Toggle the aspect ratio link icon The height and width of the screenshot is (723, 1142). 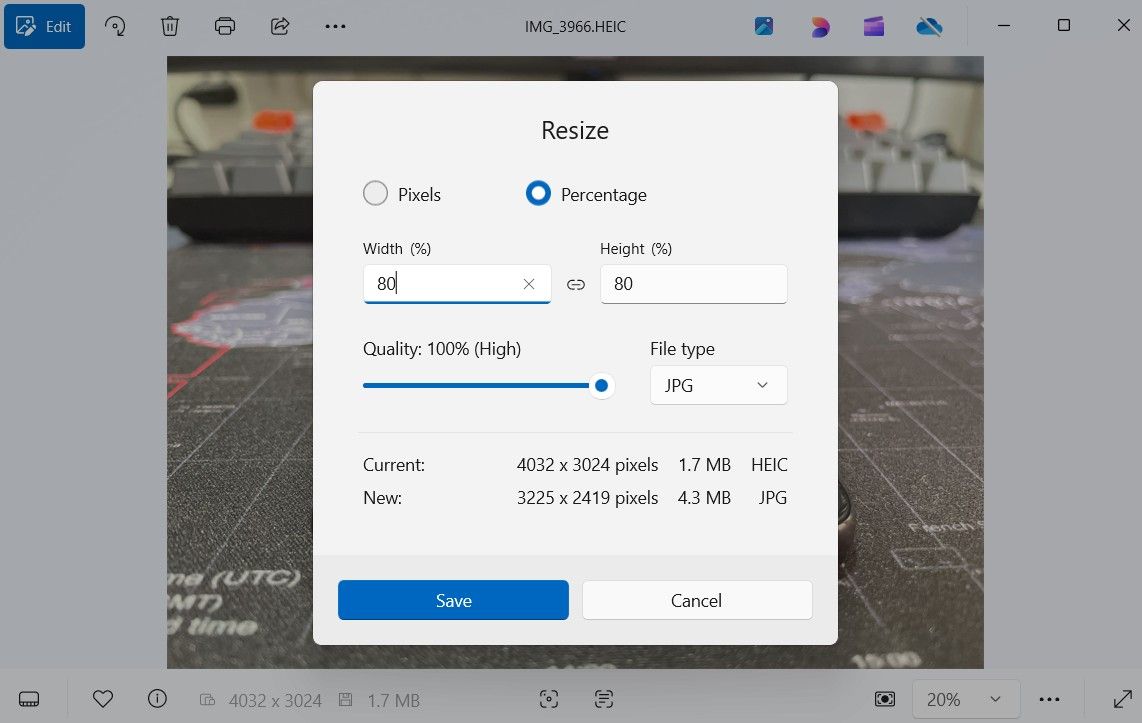tap(576, 285)
